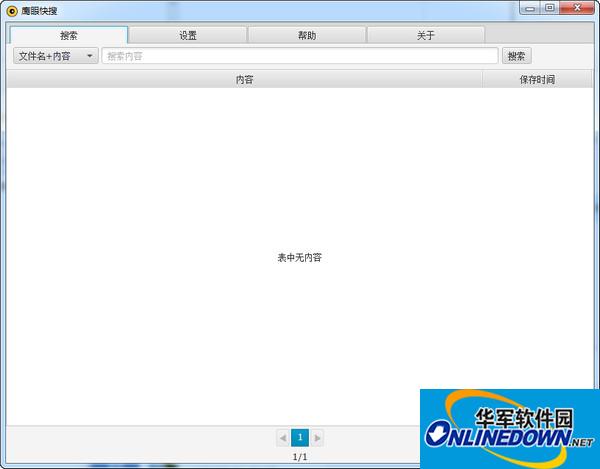Minimize the 鹰眼快搜 window
The width and height of the screenshot is (600, 469).
pos(531,8)
